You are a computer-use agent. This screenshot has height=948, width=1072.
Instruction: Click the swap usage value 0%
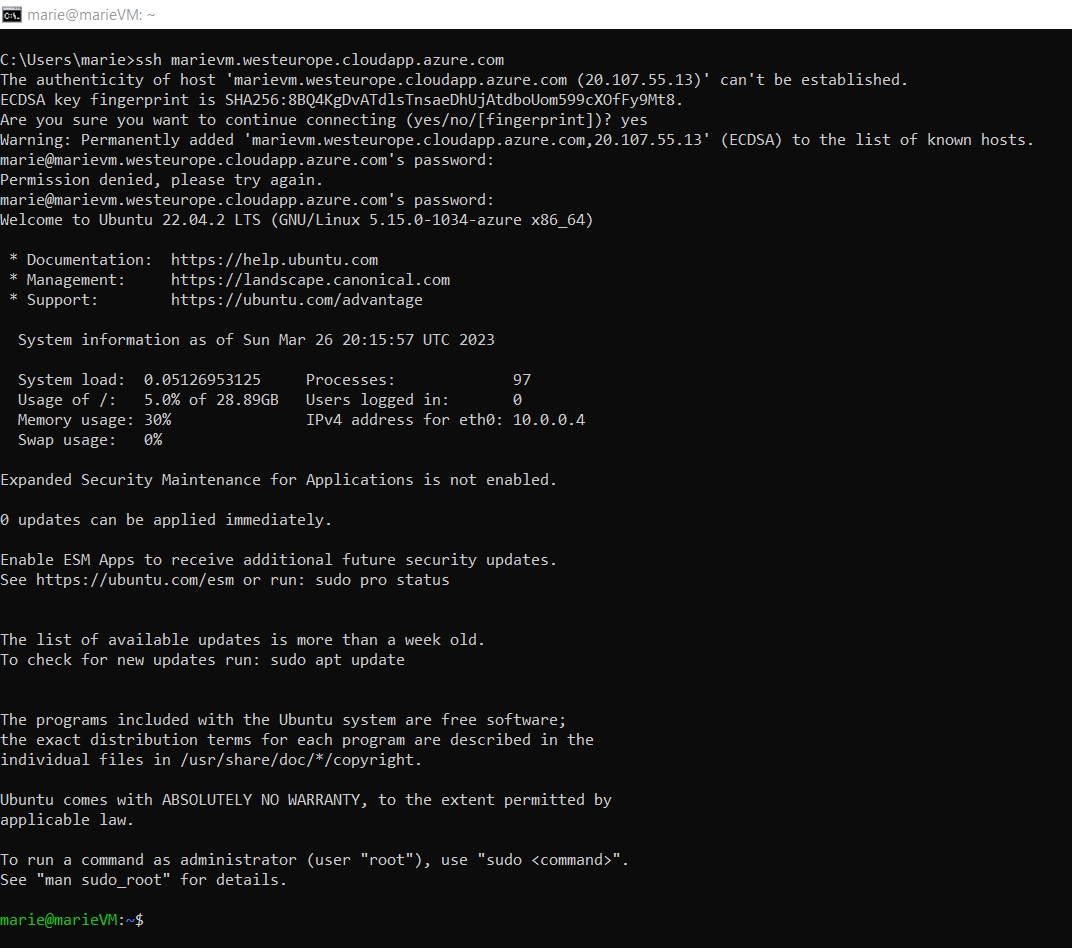click(x=153, y=439)
